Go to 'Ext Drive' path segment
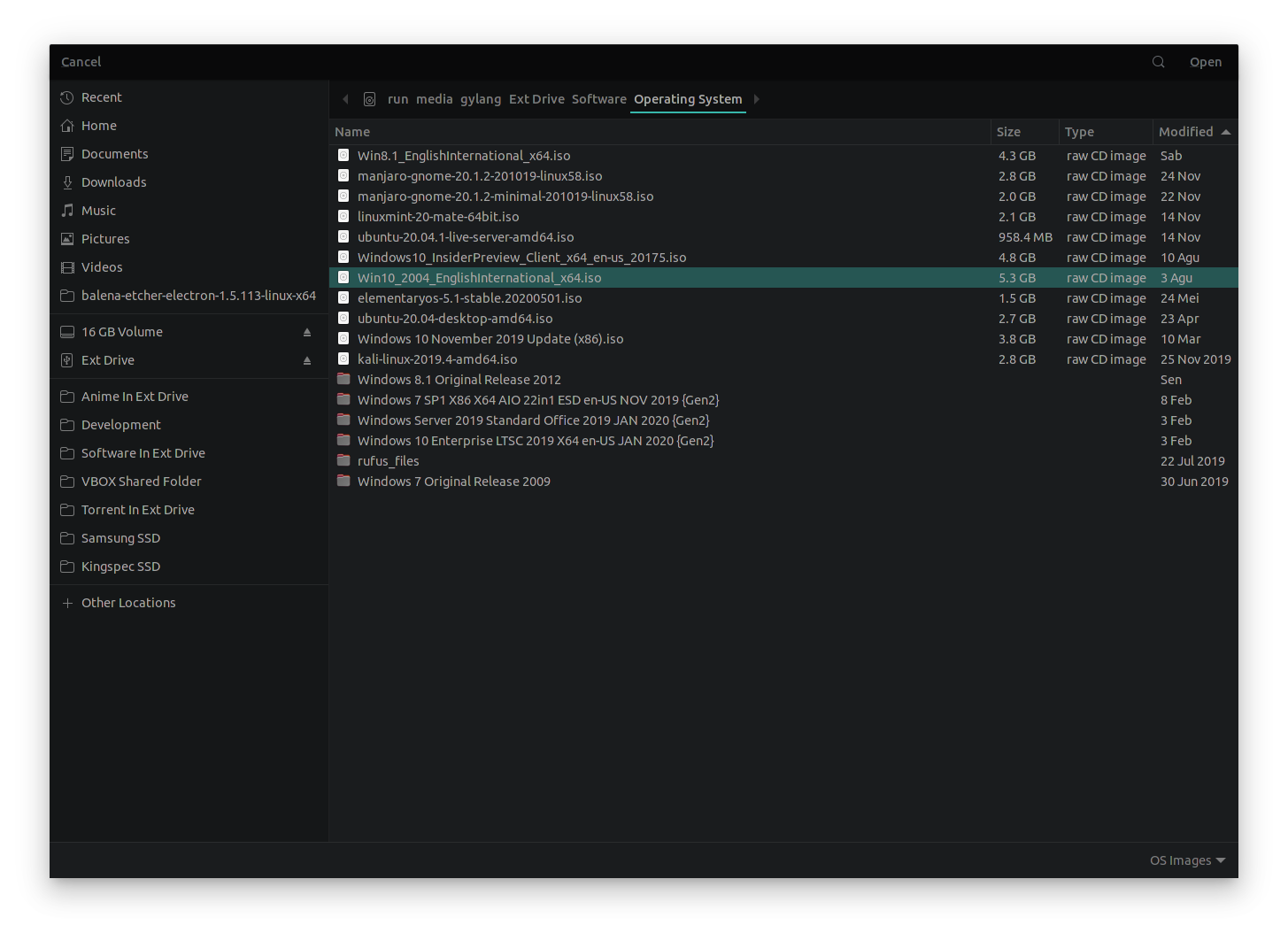 pos(536,99)
